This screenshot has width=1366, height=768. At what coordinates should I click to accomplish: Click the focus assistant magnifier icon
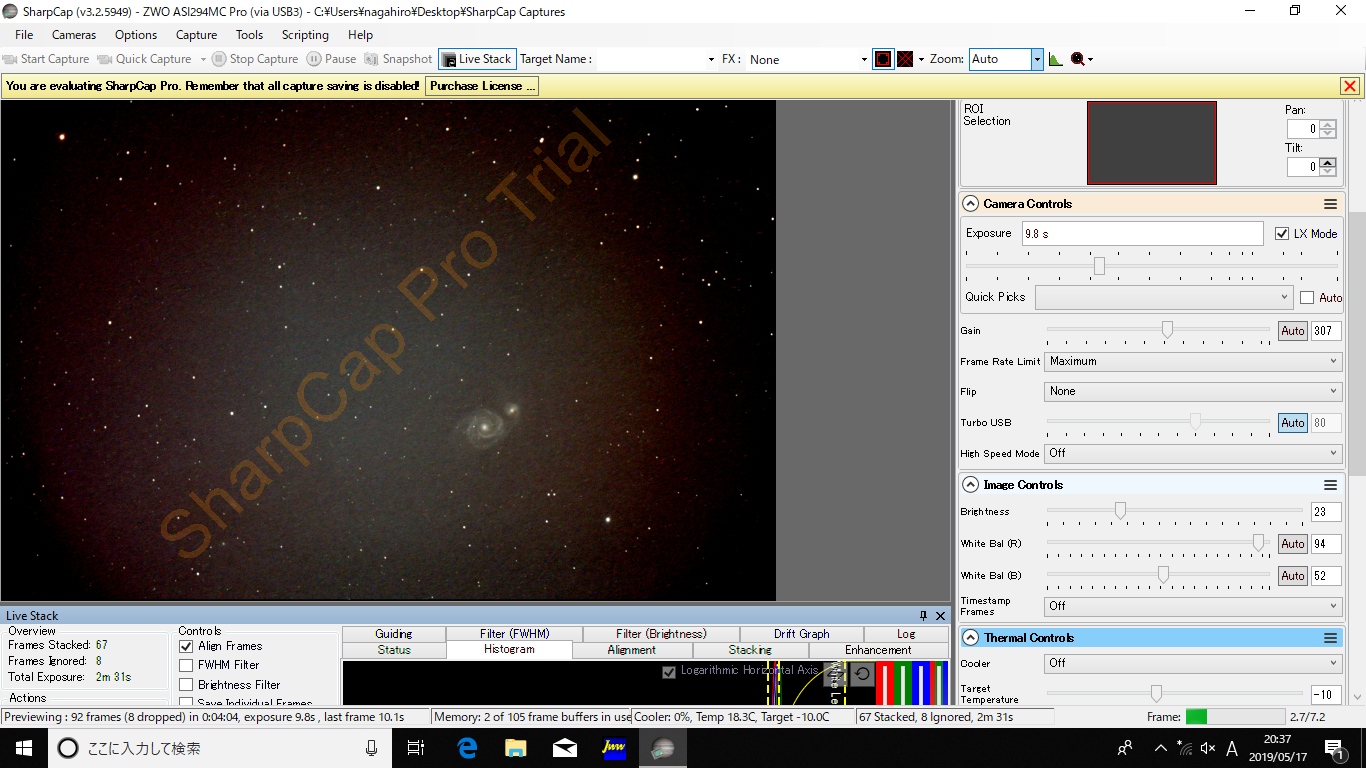click(x=1078, y=59)
